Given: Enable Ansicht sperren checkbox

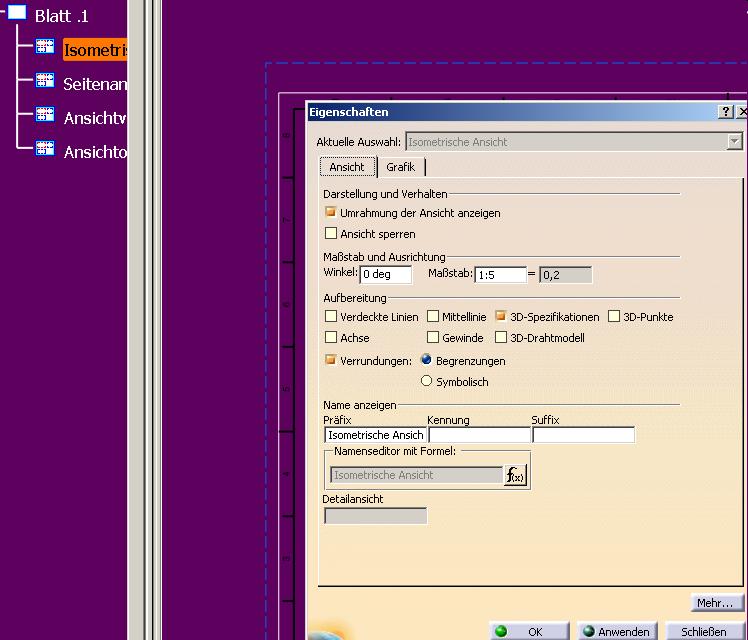Looking at the screenshot, I should [331, 233].
